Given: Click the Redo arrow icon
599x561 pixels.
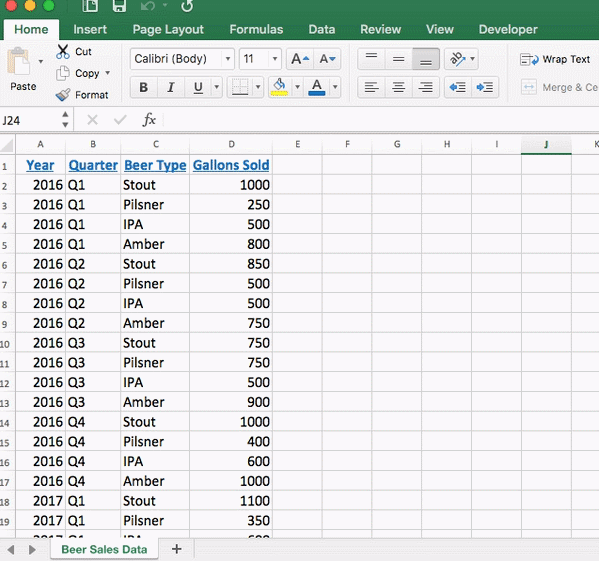Looking at the screenshot, I should 187,6.
